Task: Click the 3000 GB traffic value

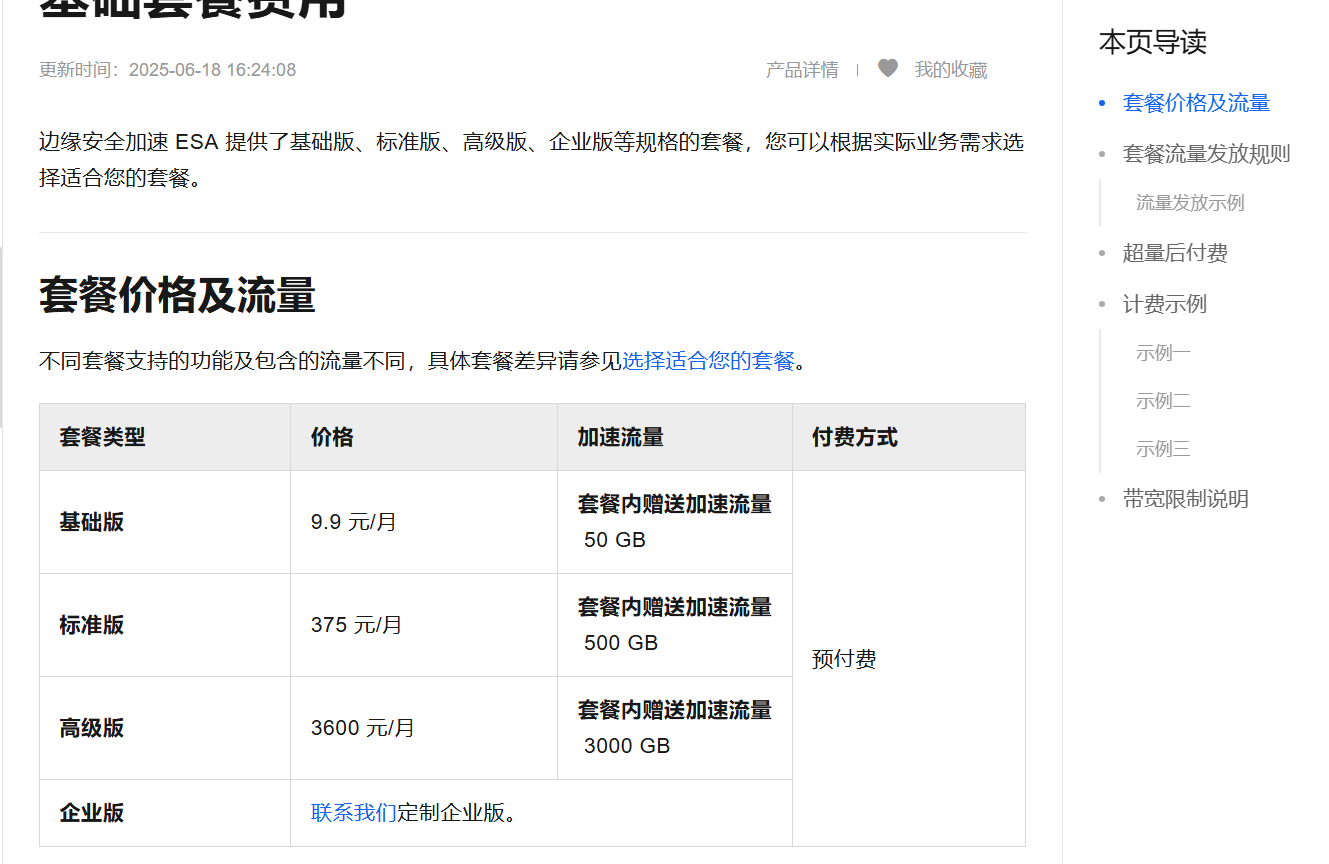Action: point(627,746)
